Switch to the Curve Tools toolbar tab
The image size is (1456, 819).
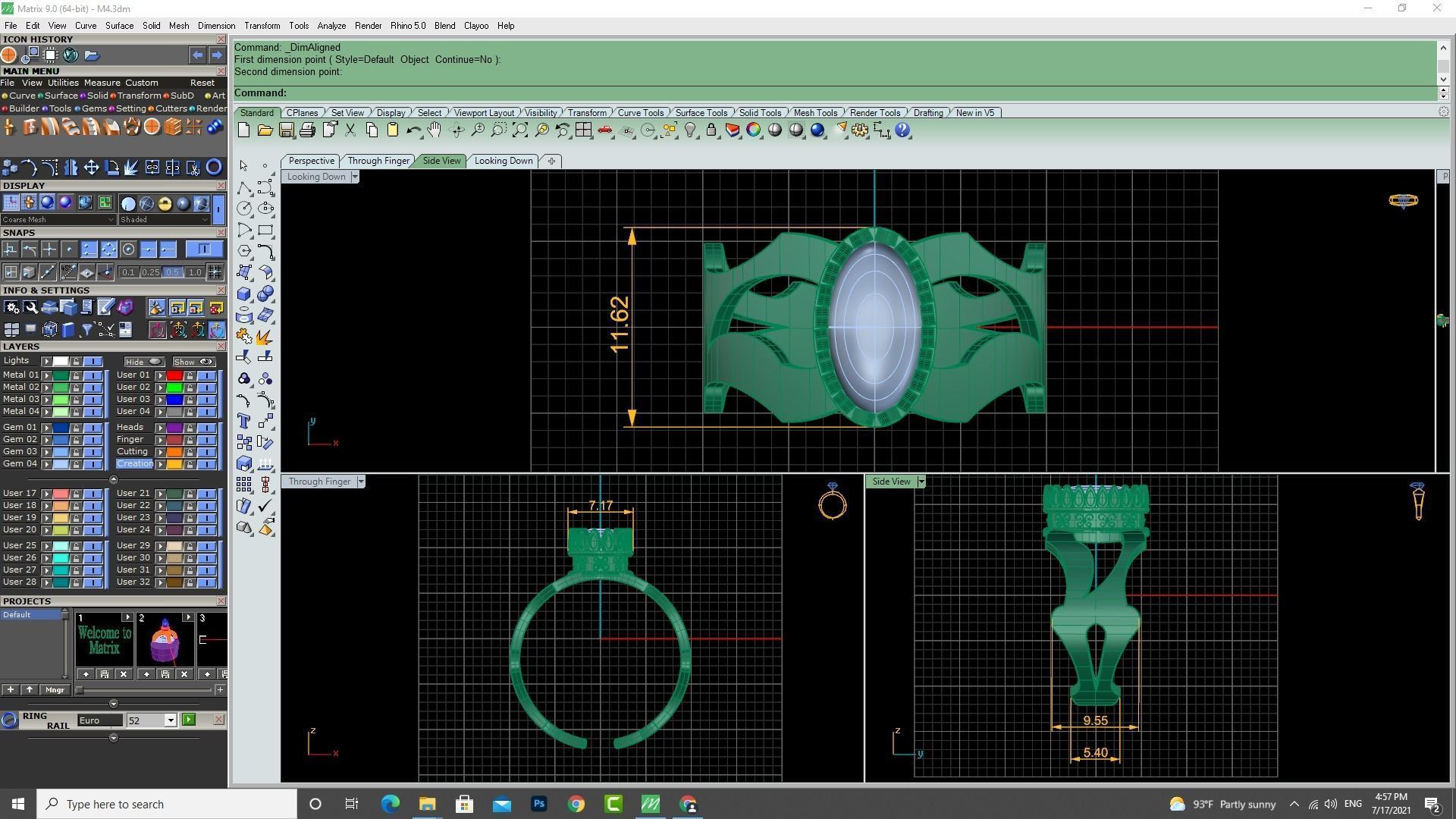[x=641, y=113]
